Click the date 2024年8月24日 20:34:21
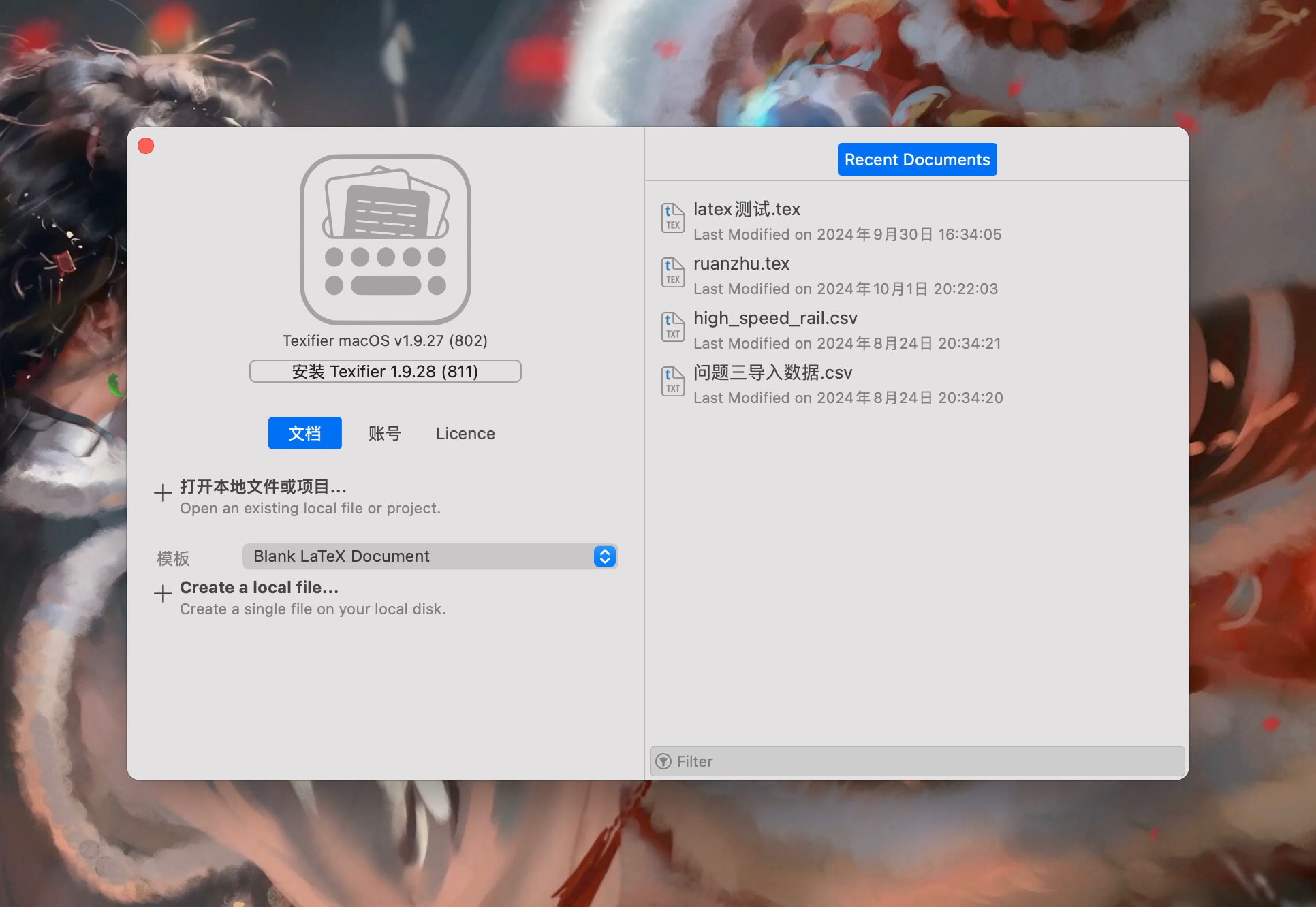 (909, 343)
